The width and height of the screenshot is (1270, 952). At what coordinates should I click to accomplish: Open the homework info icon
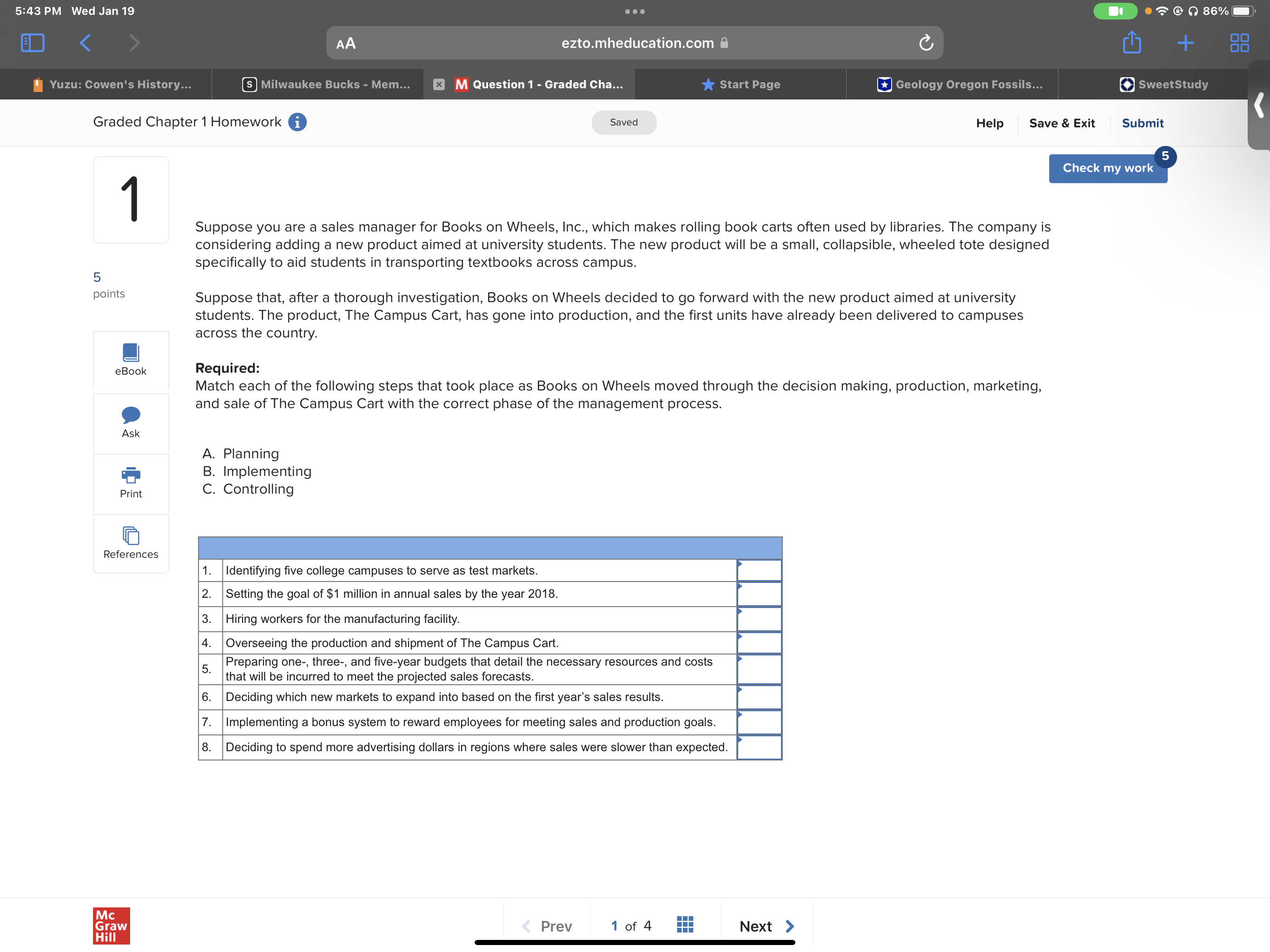click(x=297, y=122)
